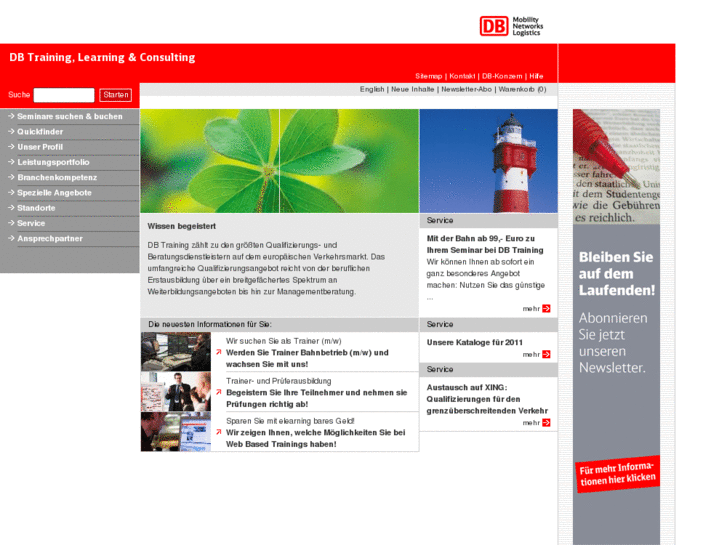Open Werden Sie Trainer Bahnbetrieb headline
Viewport: 727px width, 545px height.
(x=307, y=359)
